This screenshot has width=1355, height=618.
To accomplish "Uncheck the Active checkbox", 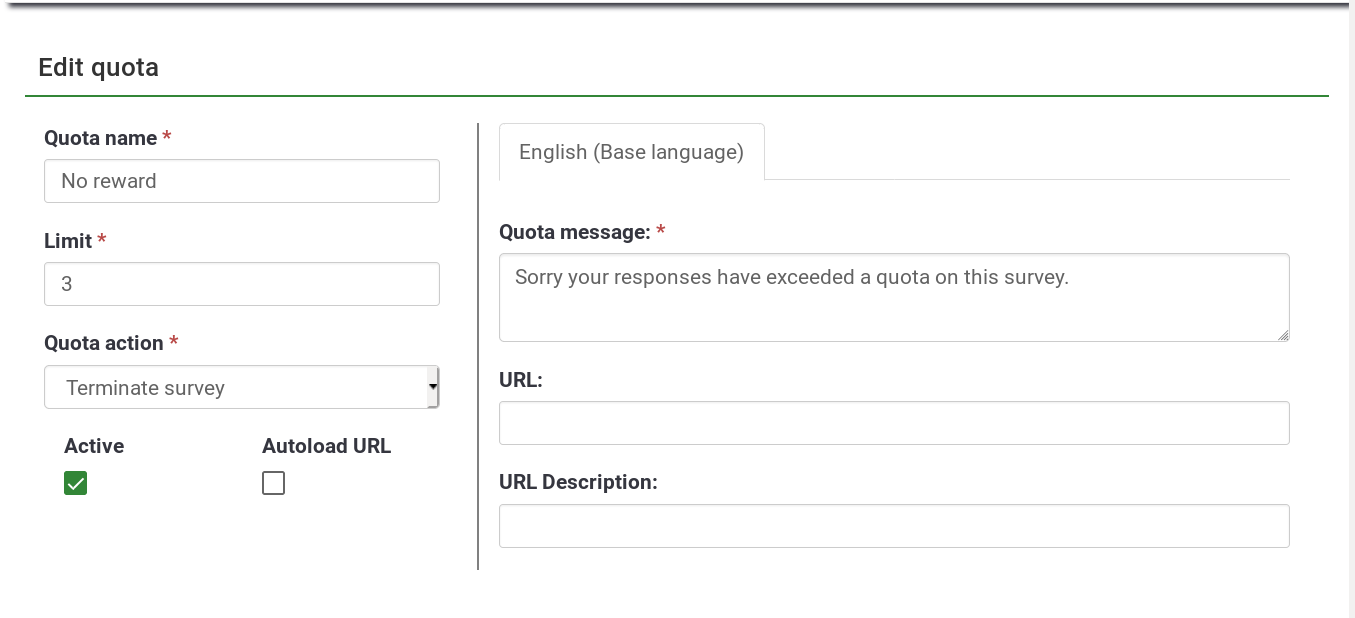I will click(75, 483).
